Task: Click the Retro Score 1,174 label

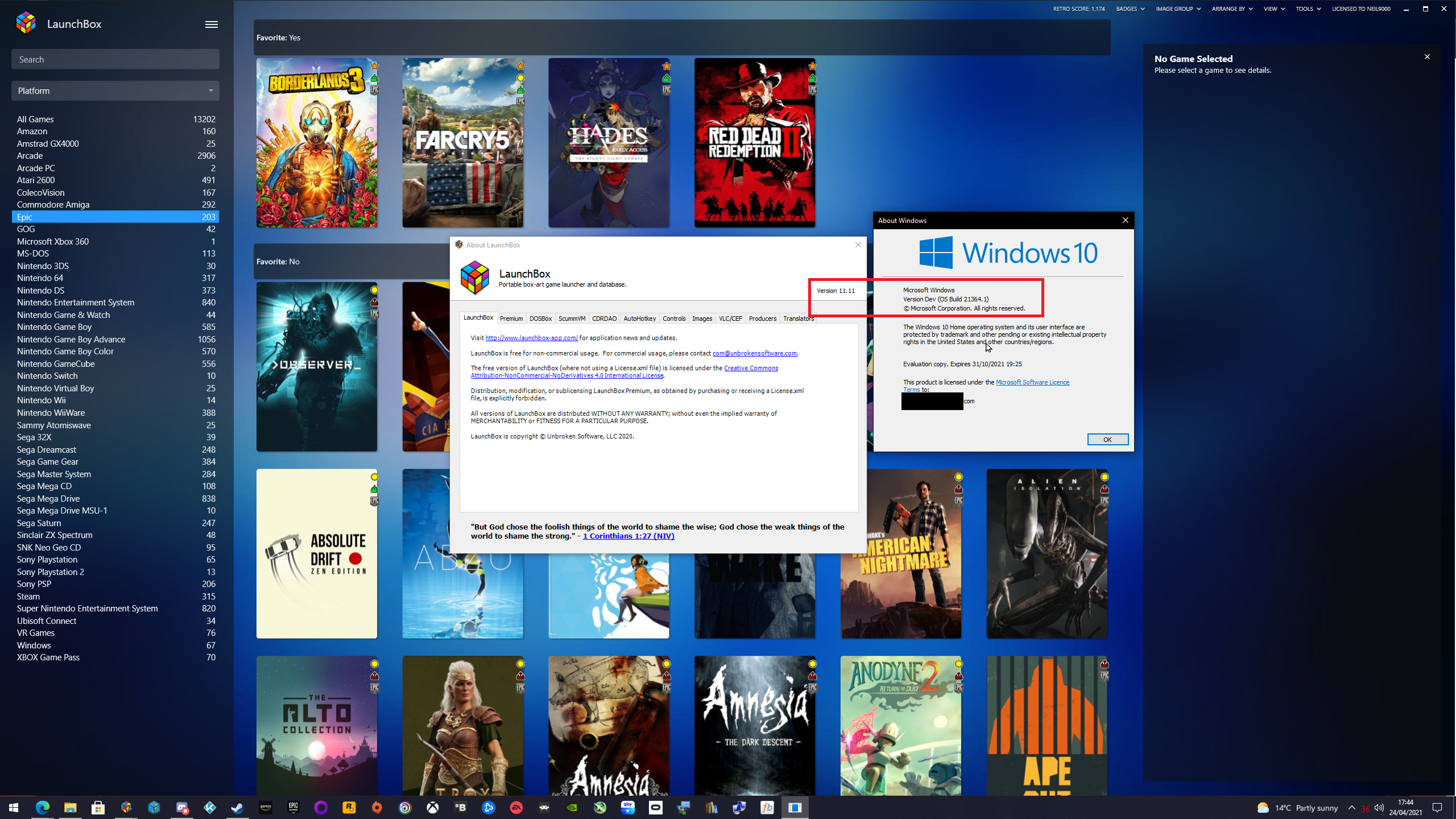Action: tap(1079, 9)
